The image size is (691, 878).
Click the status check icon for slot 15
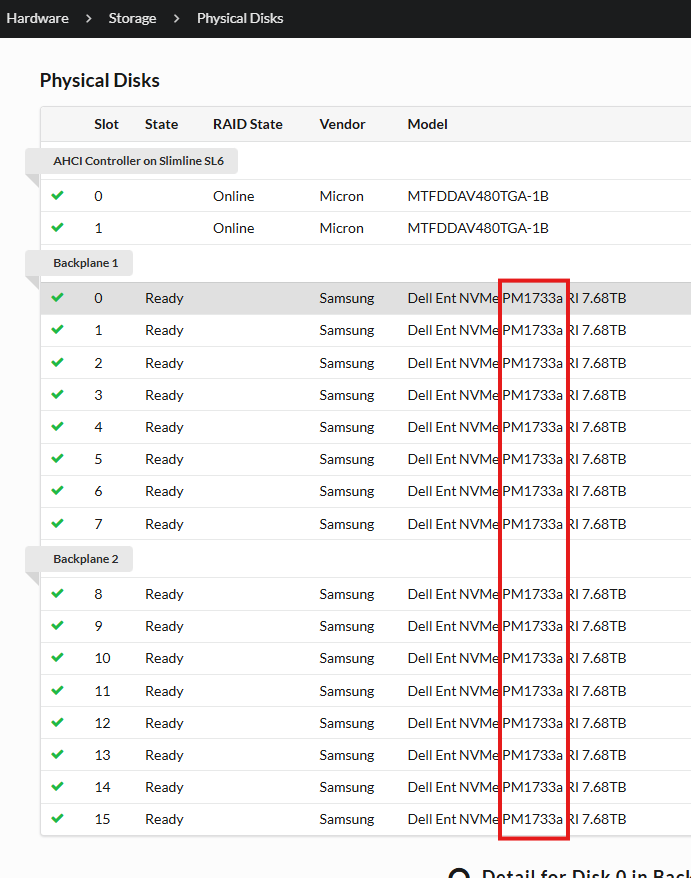tap(57, 818)
